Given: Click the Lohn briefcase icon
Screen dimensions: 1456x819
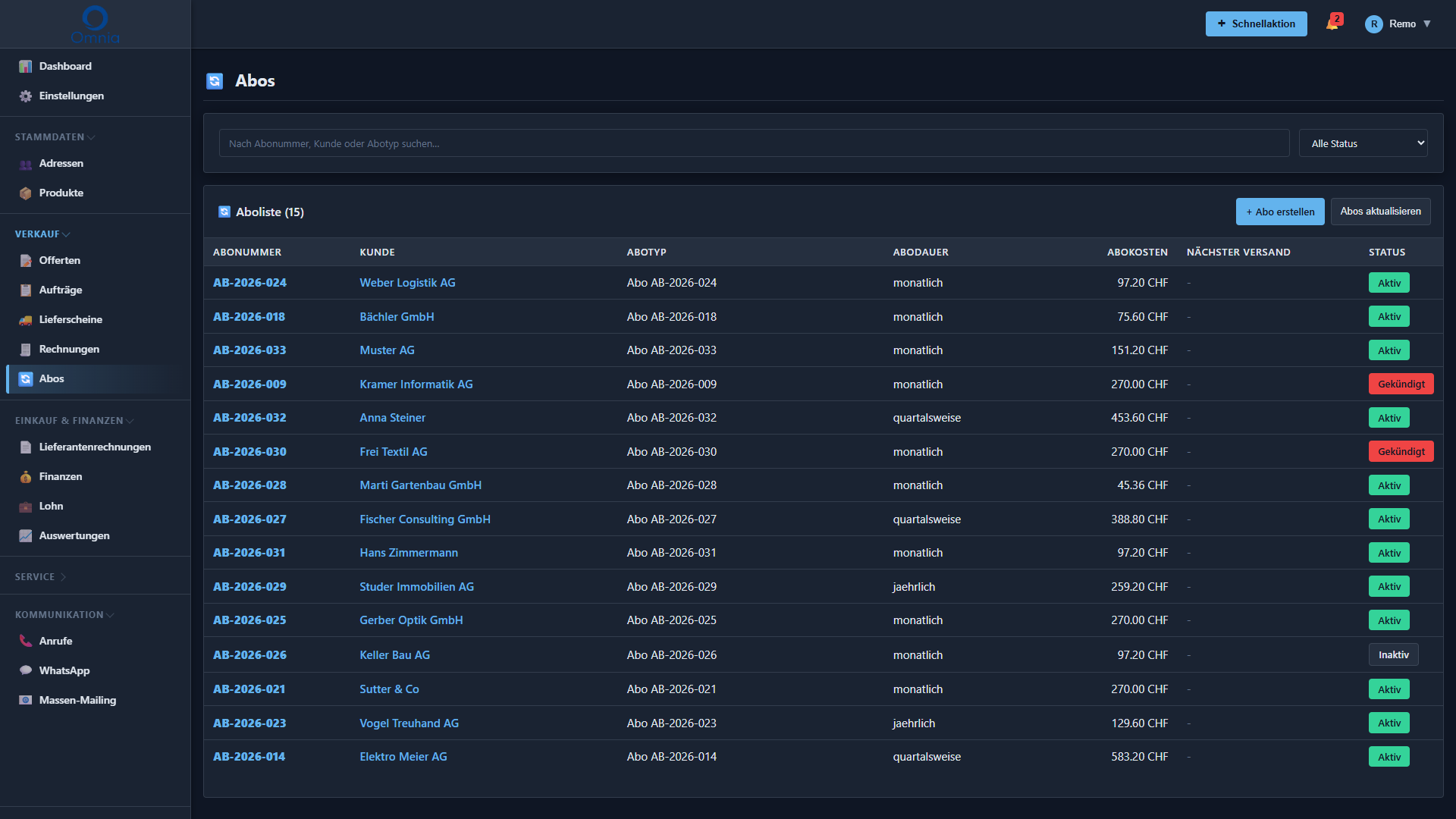Looking at the screenshot, I should pyautogui.click(x=26, y=507).
